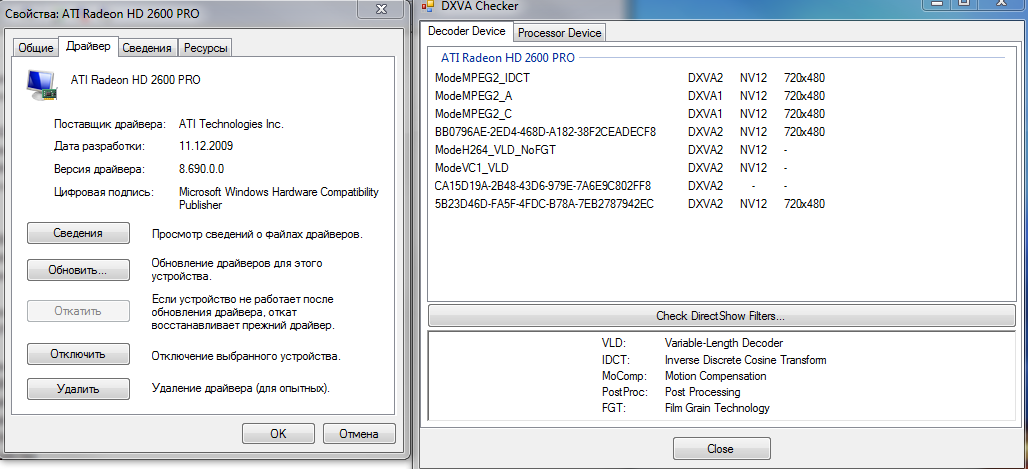Image resolution: width=1028 pixels, height=469 pixels.
Task: Click the Variable-Length Decoder legend entry
Action: click(723, 343)
